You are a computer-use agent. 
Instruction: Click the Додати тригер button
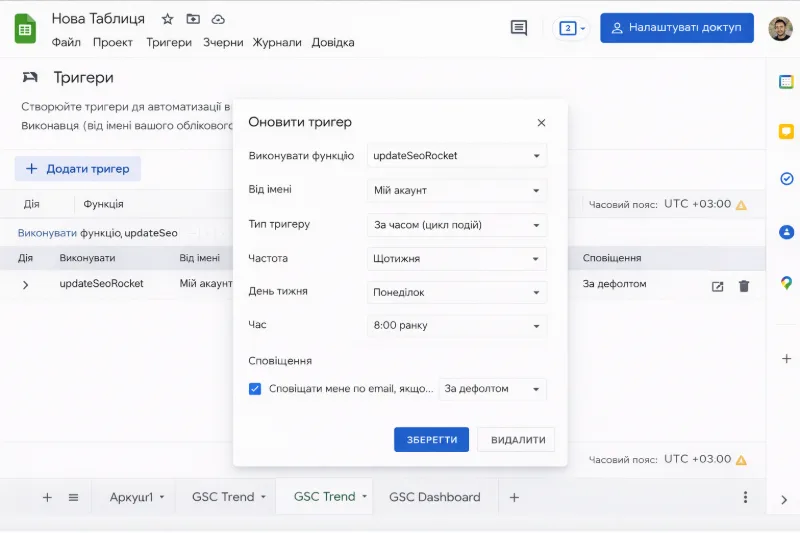(78, 169)
